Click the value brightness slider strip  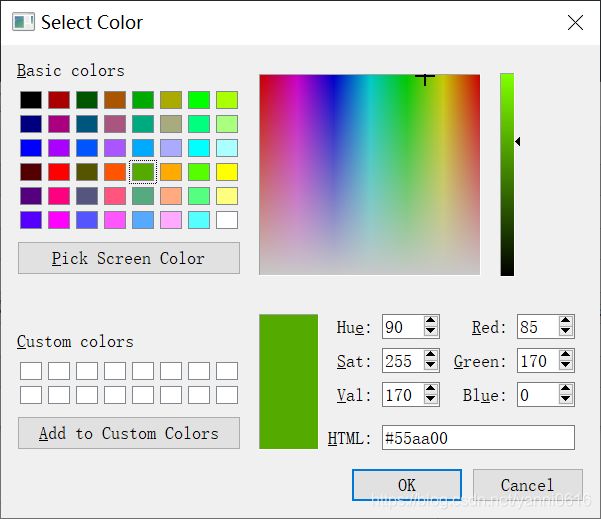(507, 174)
